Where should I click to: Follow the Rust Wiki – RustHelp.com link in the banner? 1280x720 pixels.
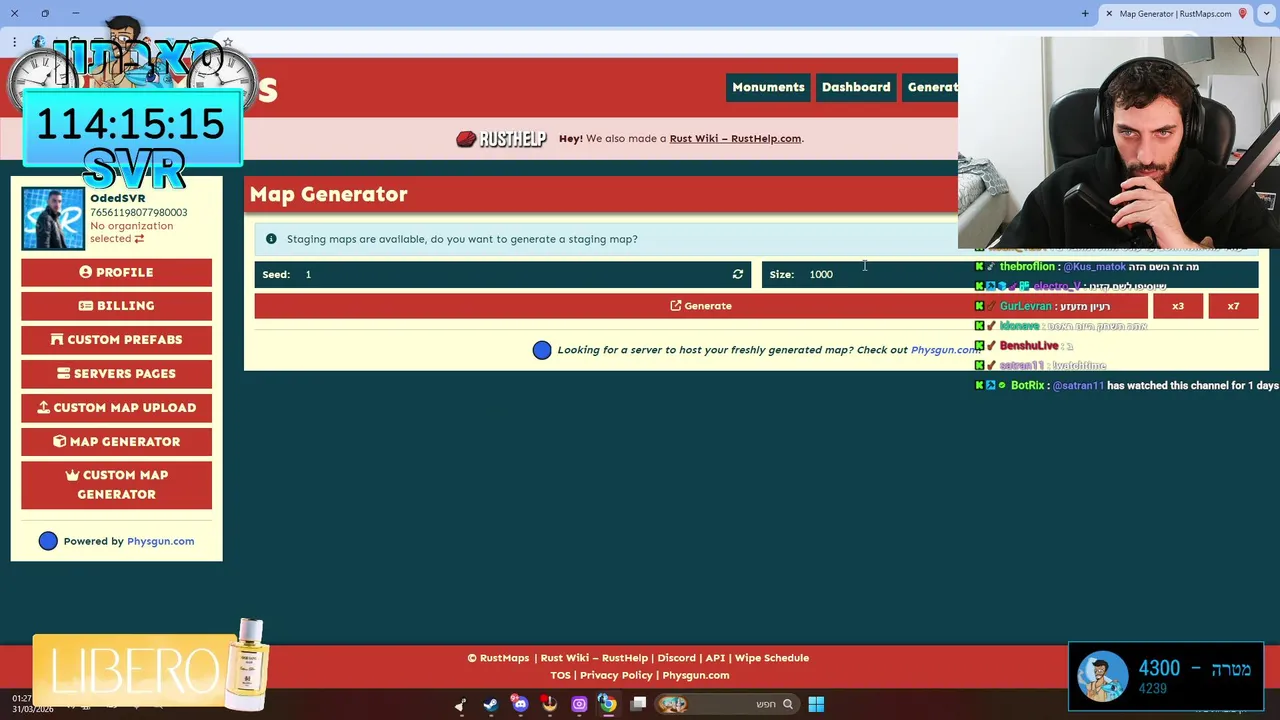point(735,139)
